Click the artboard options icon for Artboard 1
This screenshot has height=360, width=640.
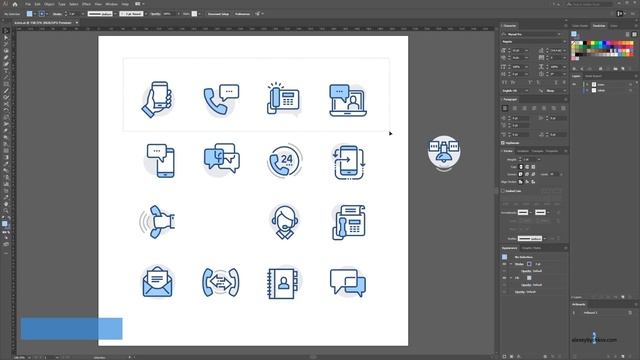[630, 313]
